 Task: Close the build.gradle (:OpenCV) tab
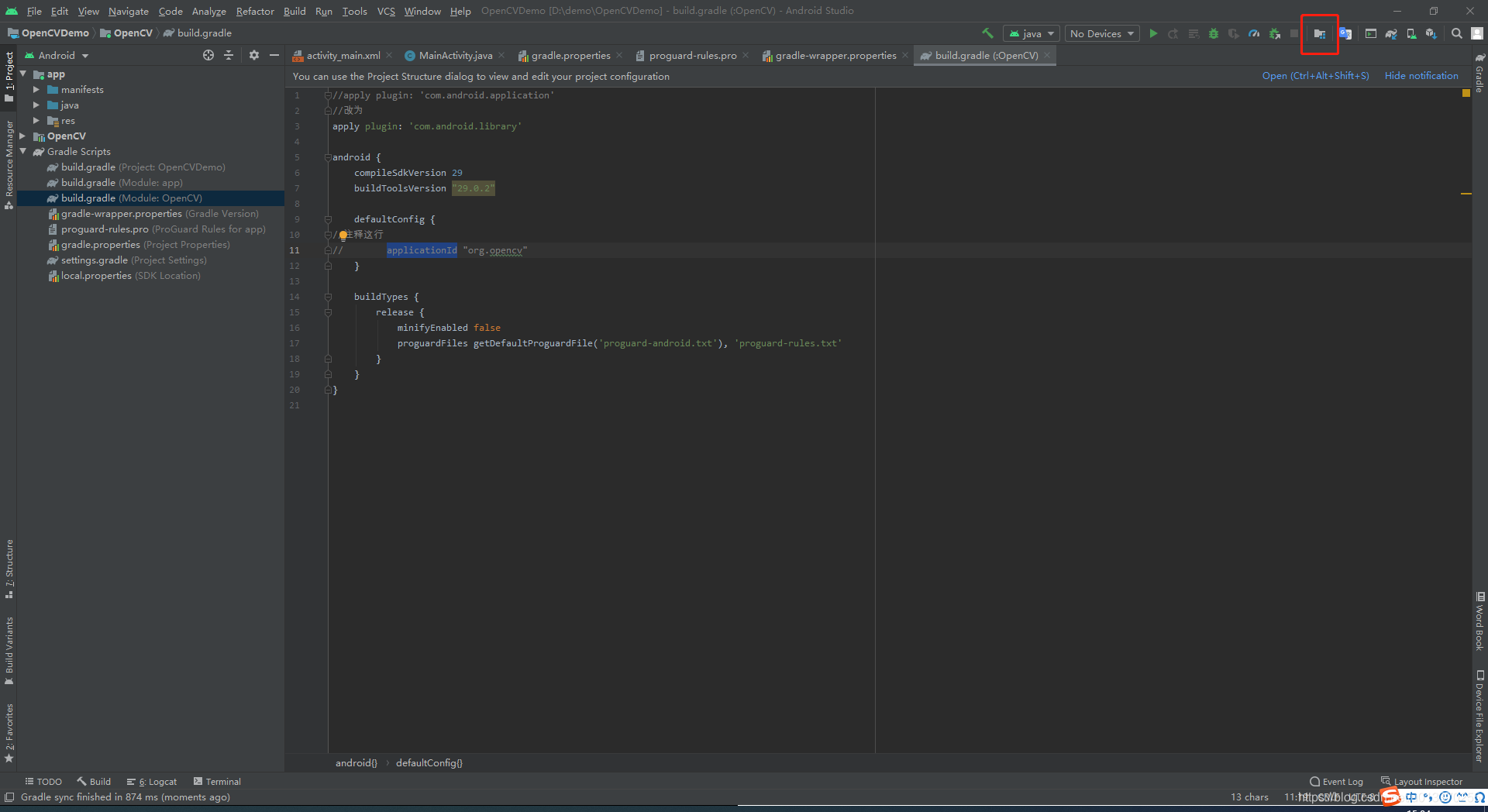[x=1047, y=55]
